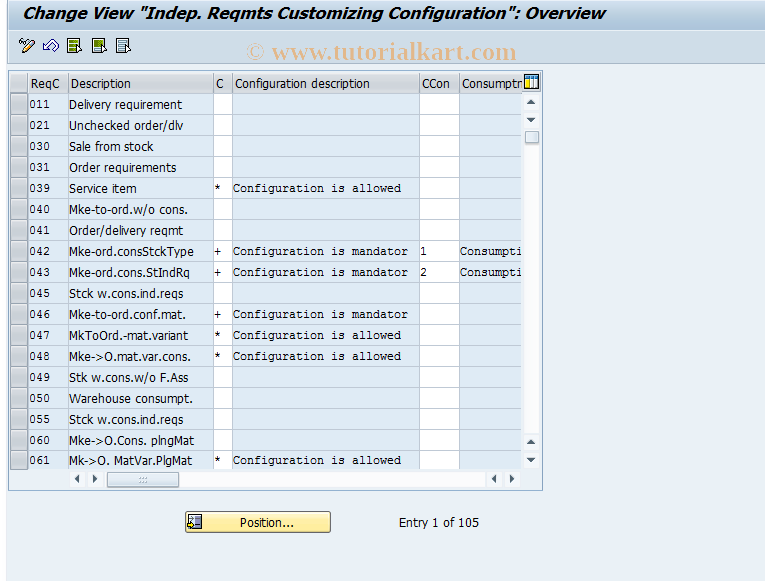Click the Deselect All icon
This screenshot has width=765, height=581.
123,46
